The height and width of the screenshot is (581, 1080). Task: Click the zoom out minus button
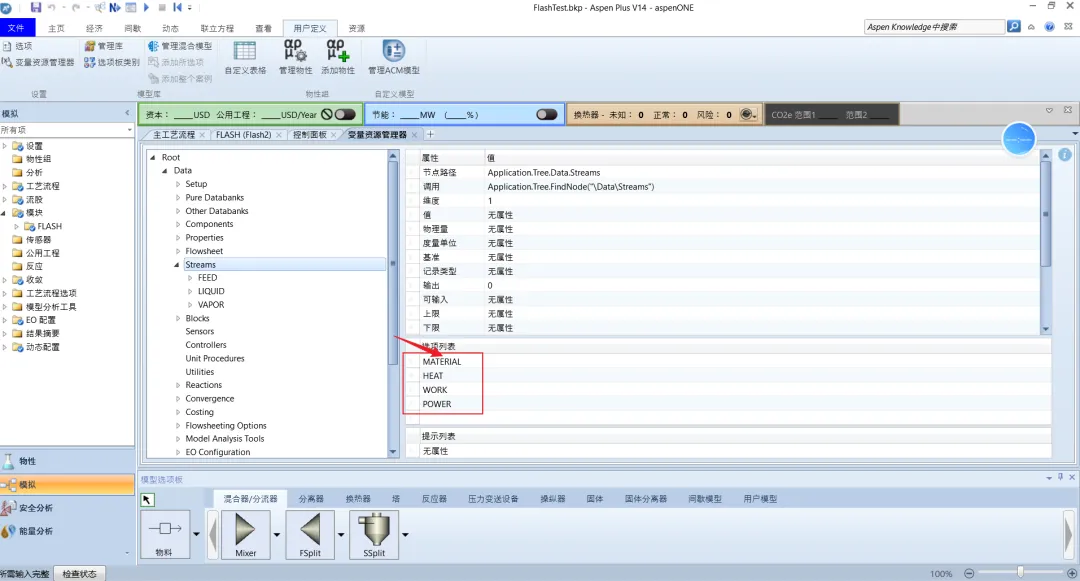click(969, 573)
